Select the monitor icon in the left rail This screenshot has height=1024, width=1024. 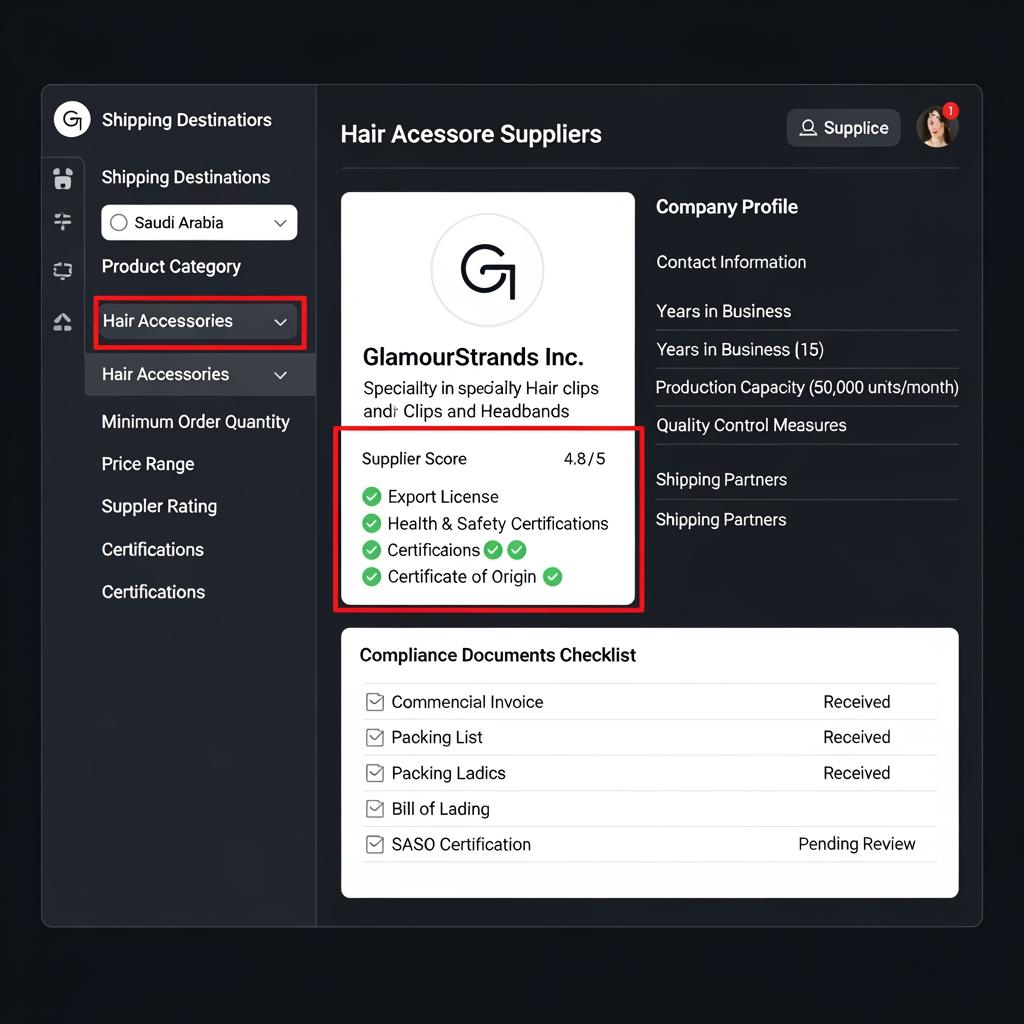(x=63, y=271)
